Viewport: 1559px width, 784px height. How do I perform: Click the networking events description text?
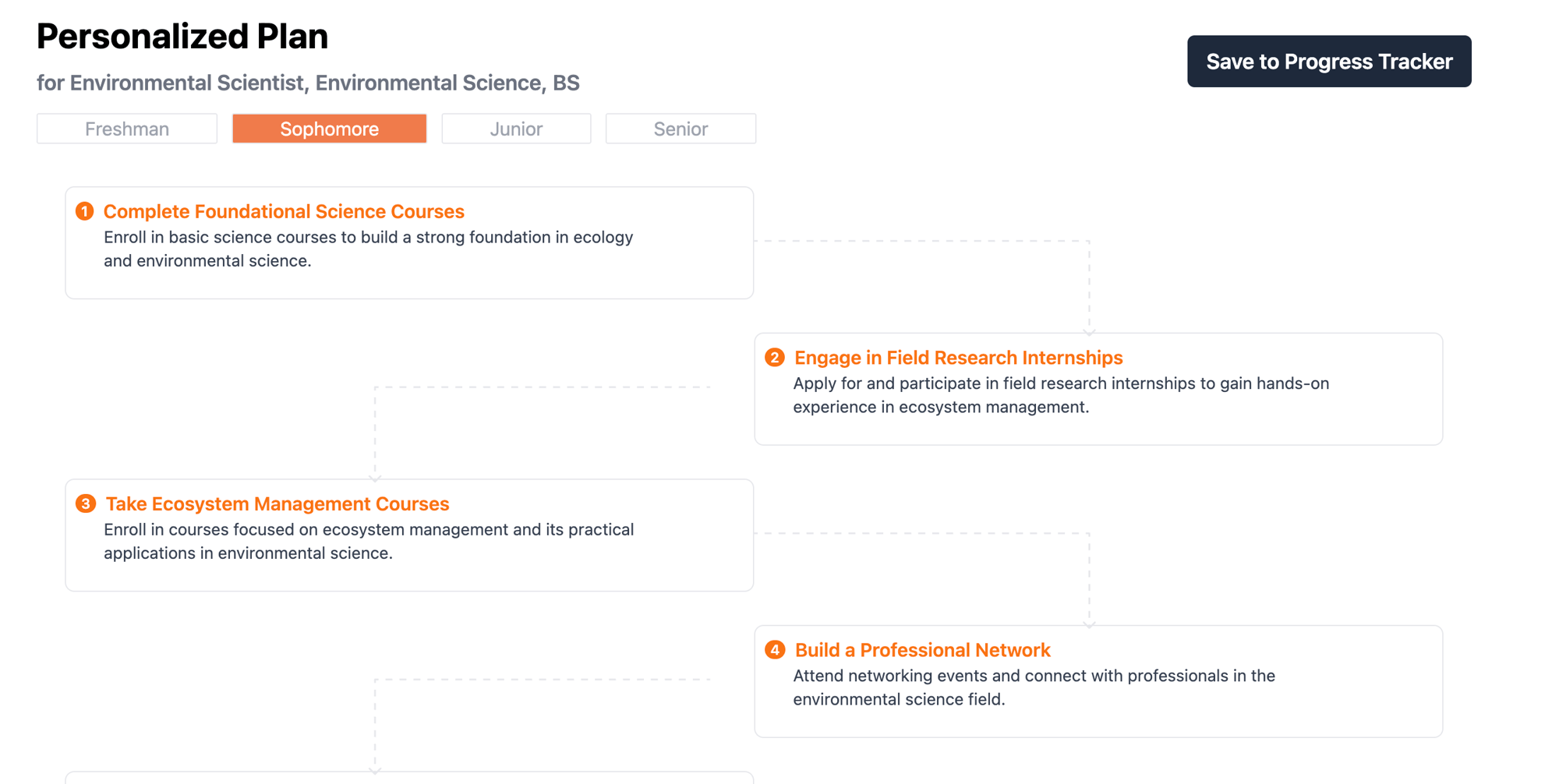(x=1034, y=687)
